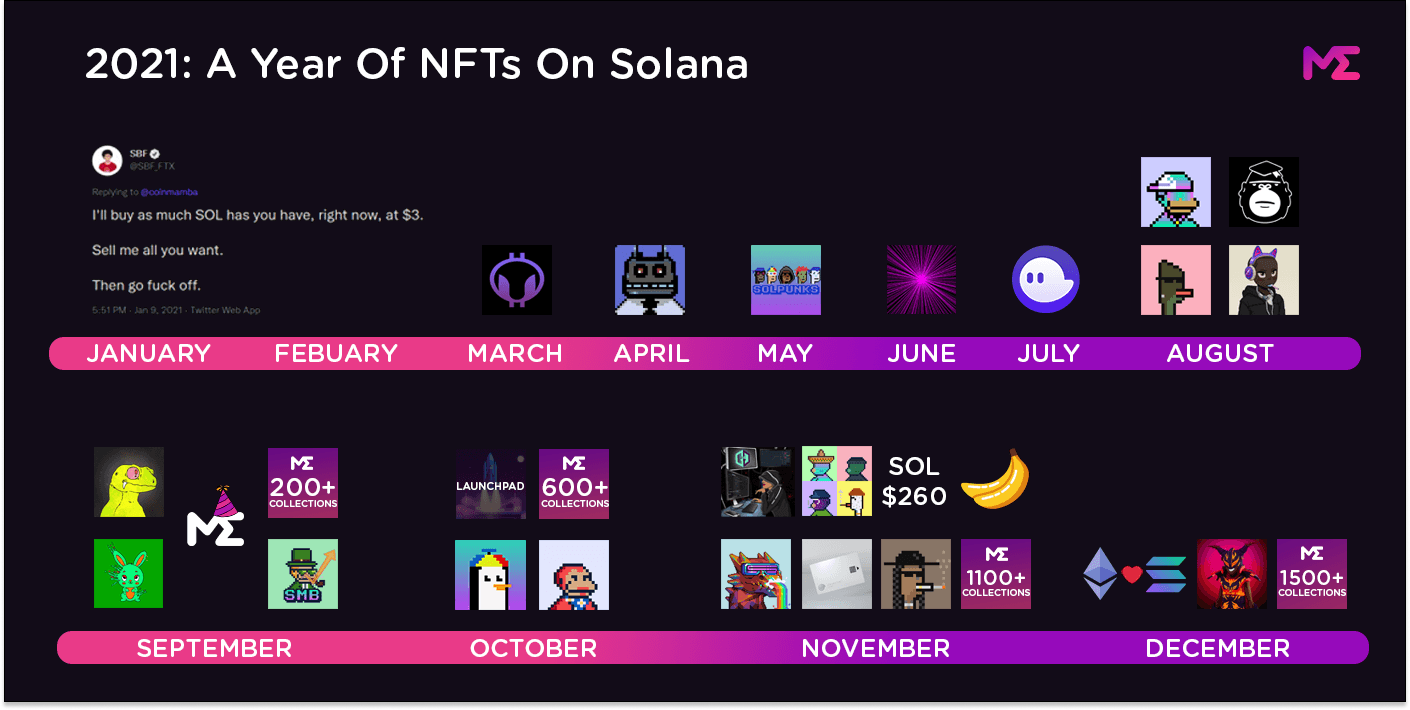Click the Phantom ghost icon above JULY
The width and height of the screenshot is (1410, 710).
[x=1046, y=280]
